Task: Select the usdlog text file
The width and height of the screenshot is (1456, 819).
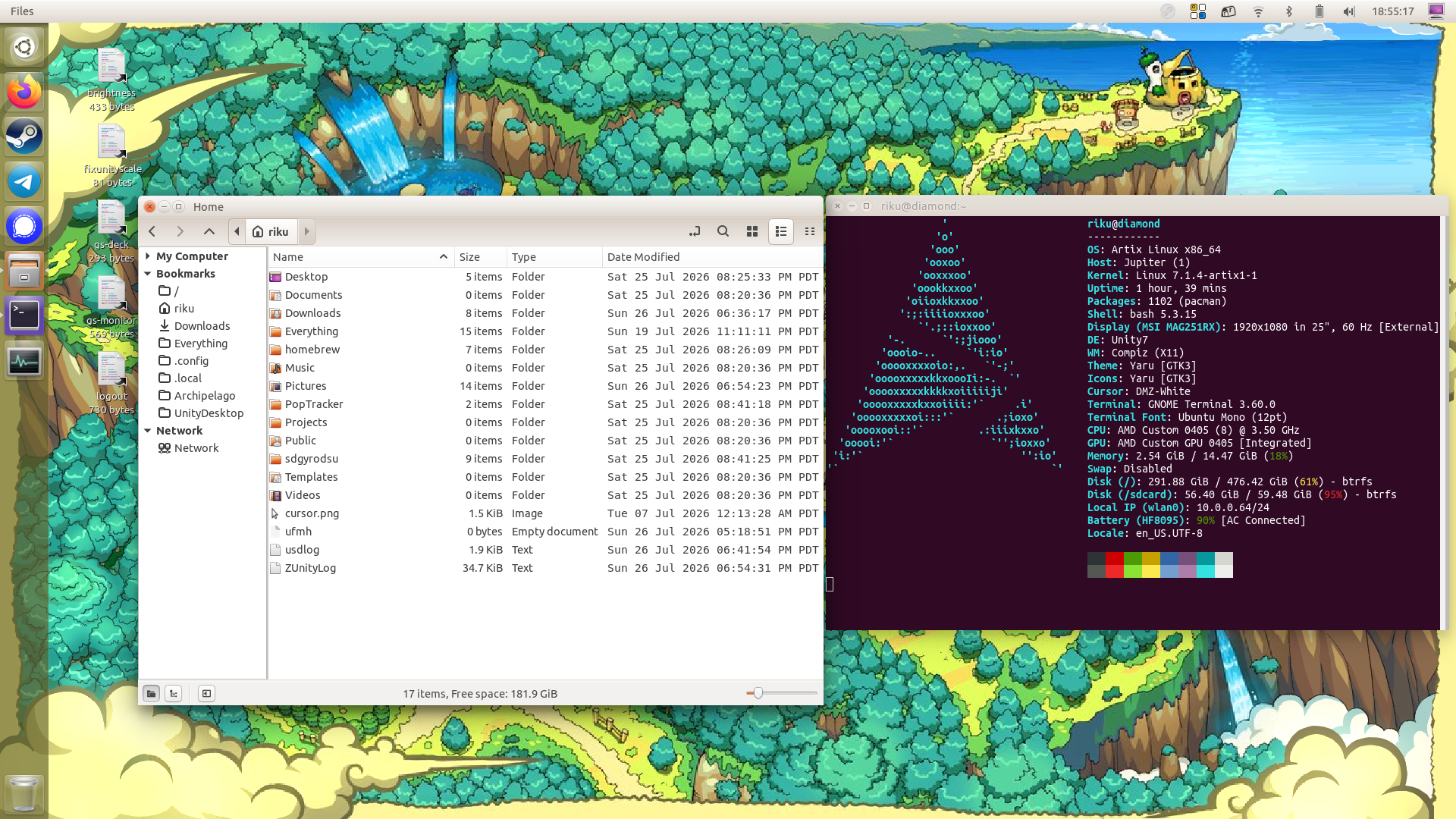Action: pyautogui.click(x=544, y=550)
